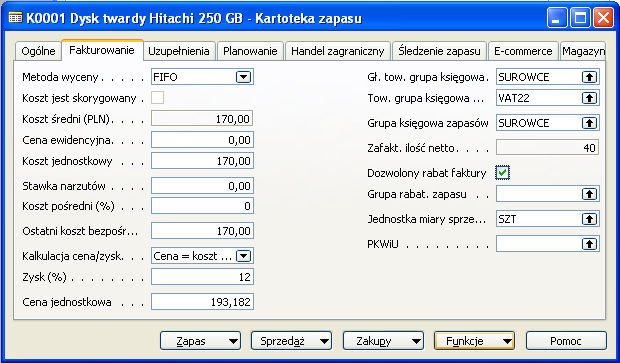Open lookup arrow for Gł. tow. grupa księgowa

click(x=589, y=77)
